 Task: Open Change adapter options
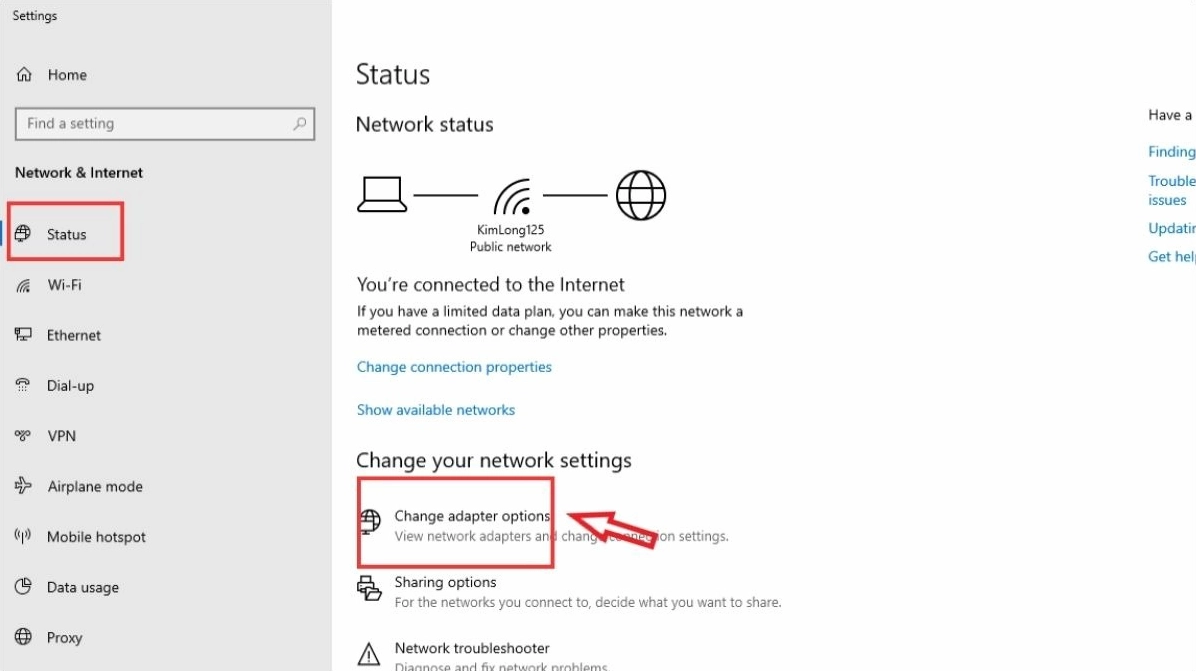pyautogui.click(x=472, y=515)
